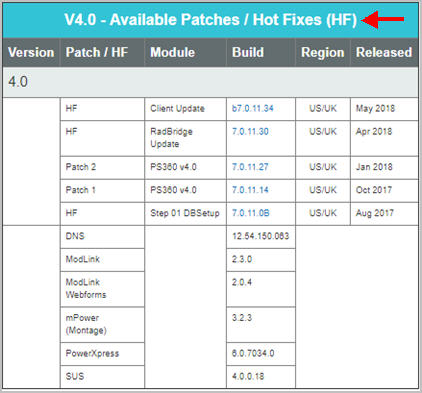Image resolution: width=422 pixels, height=393 pixels.
Task: Click the Region column header
Action: tap(323, 53)
